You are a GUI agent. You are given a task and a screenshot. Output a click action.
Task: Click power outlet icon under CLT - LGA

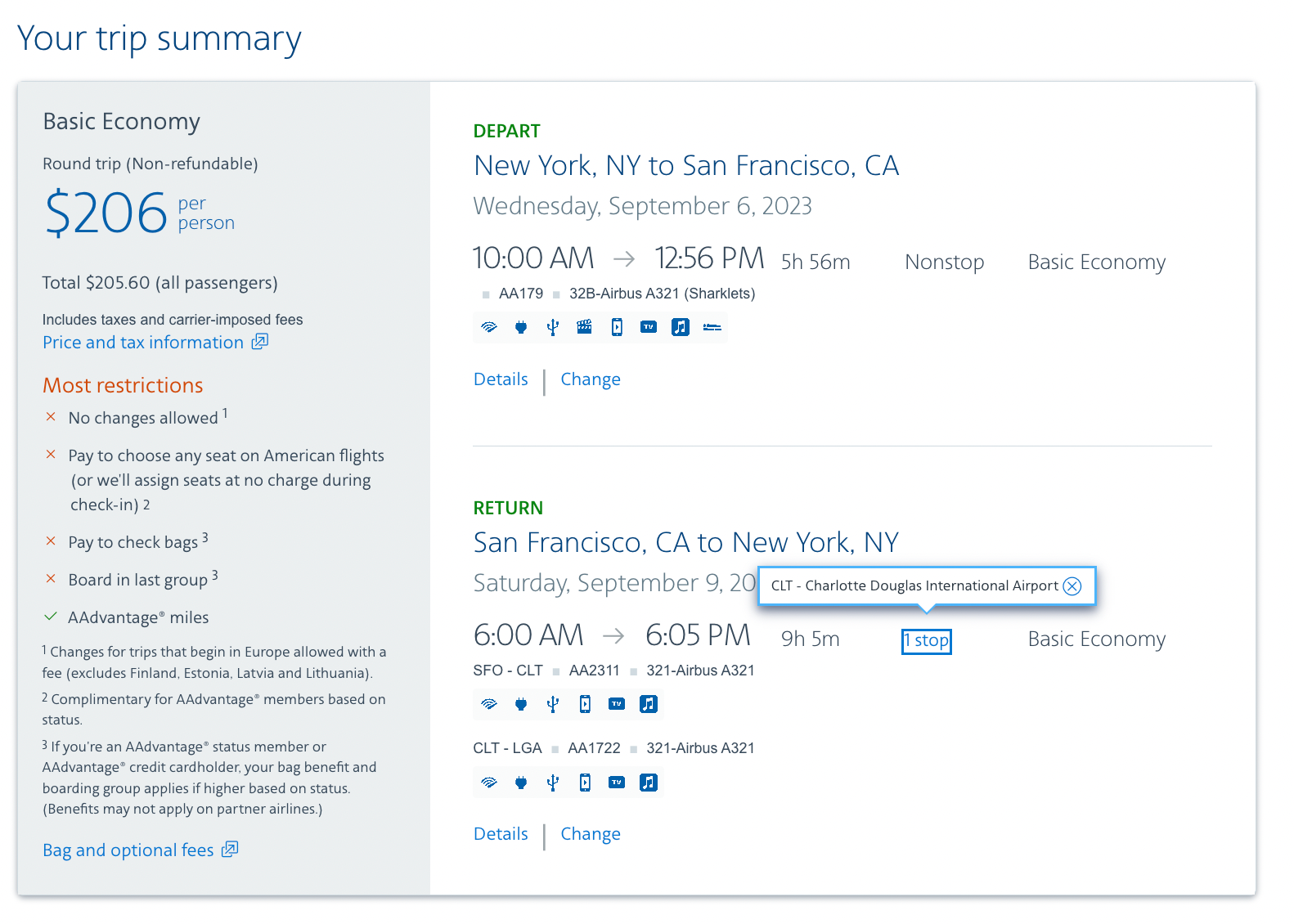pos(521,783)
